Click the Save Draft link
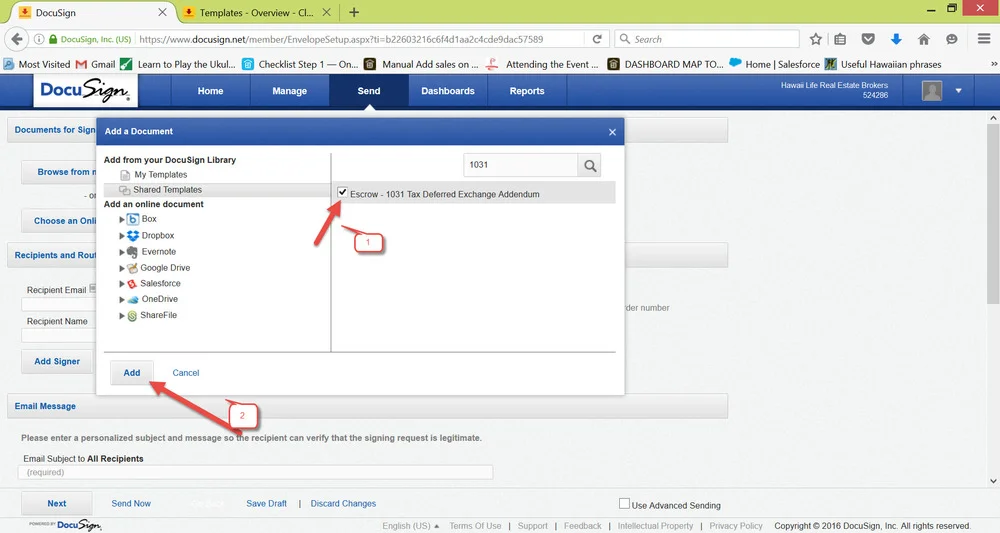 tap(267, 504)
